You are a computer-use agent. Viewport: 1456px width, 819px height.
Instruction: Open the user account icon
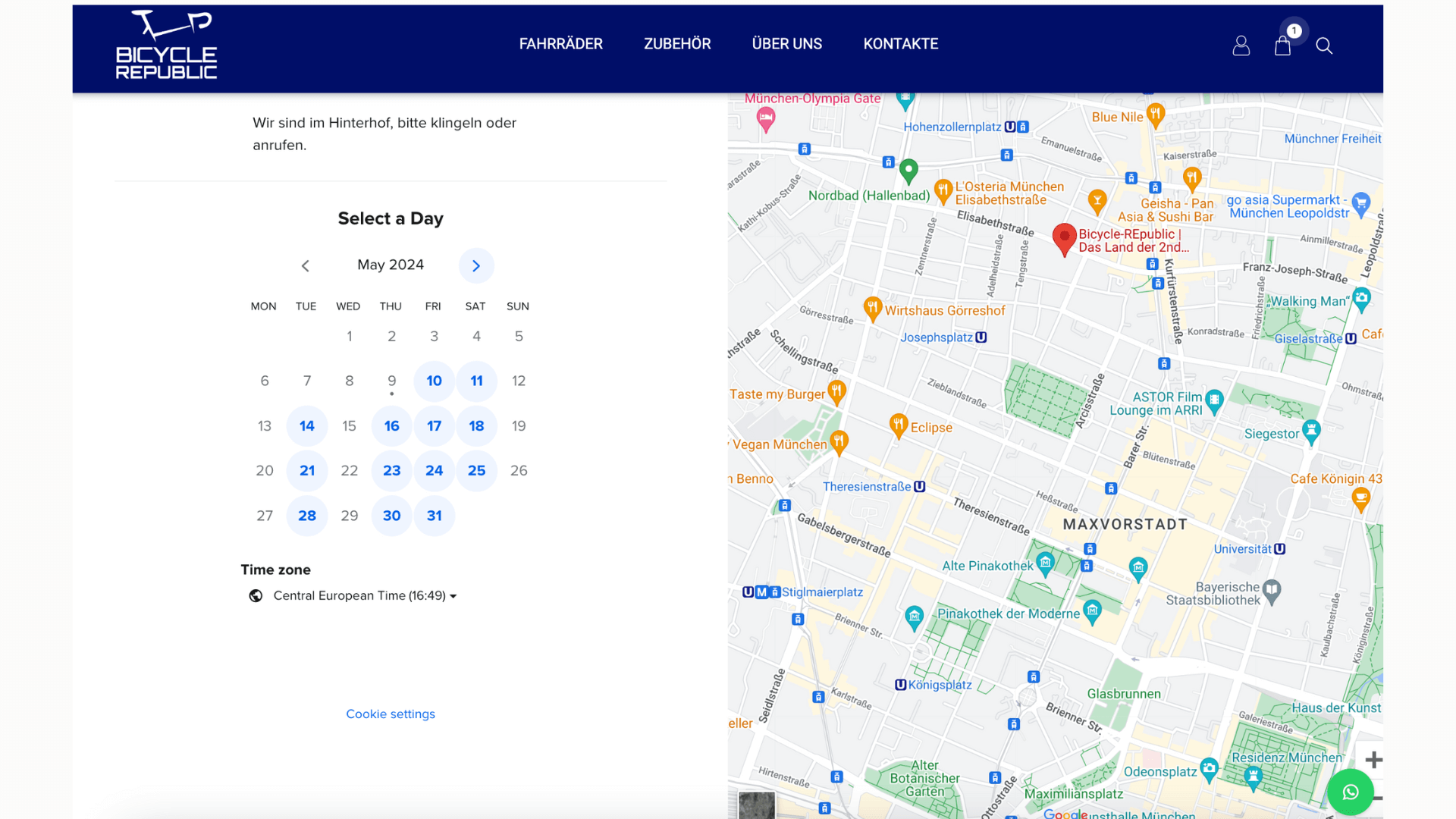click(x=1241, y=46)
